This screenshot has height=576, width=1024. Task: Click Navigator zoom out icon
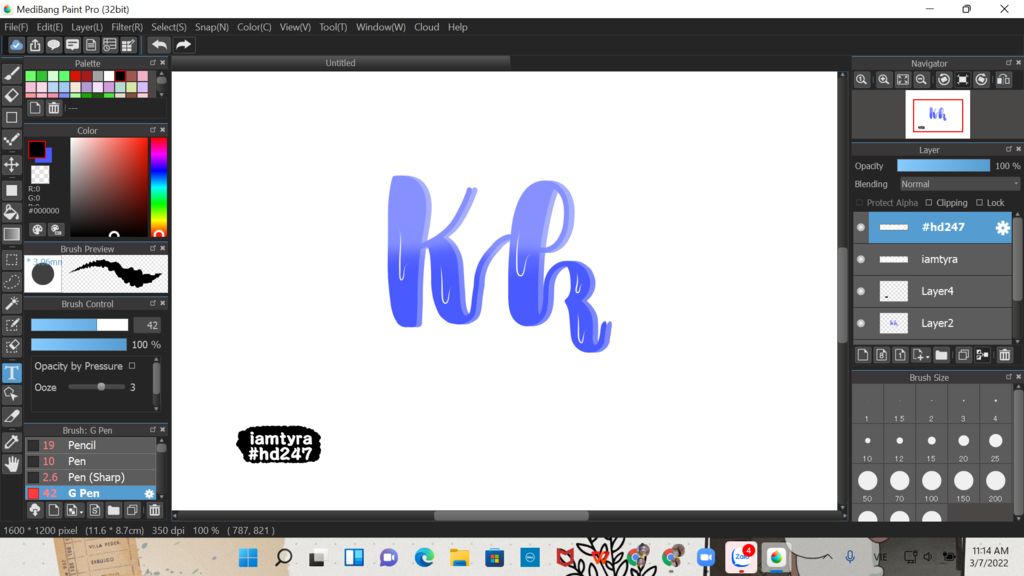(x=921, y=80)
